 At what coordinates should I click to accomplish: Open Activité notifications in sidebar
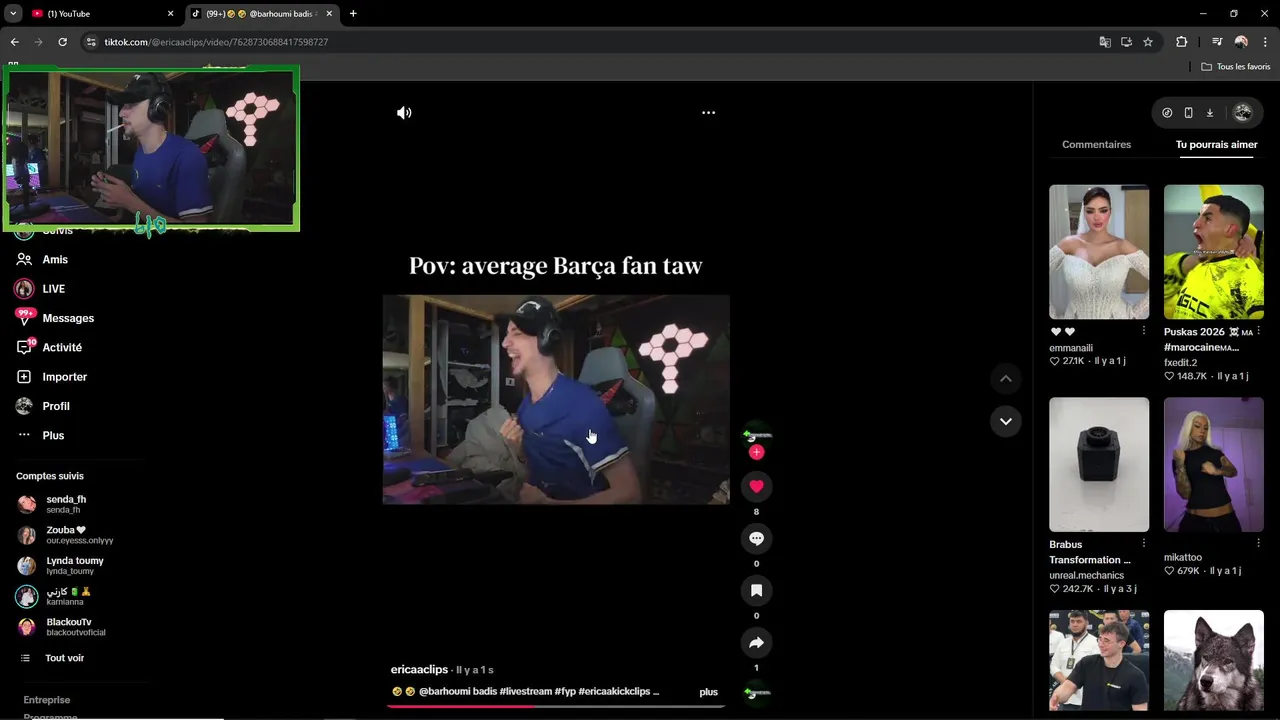pos(62,347)
